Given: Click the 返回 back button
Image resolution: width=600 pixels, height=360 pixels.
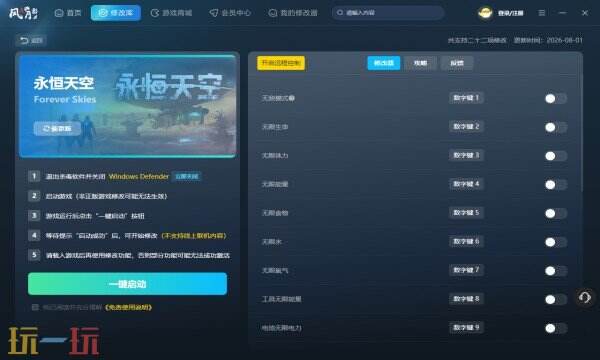Looking at the screenshot, I should pyautogui.click(x=31, y=40).
